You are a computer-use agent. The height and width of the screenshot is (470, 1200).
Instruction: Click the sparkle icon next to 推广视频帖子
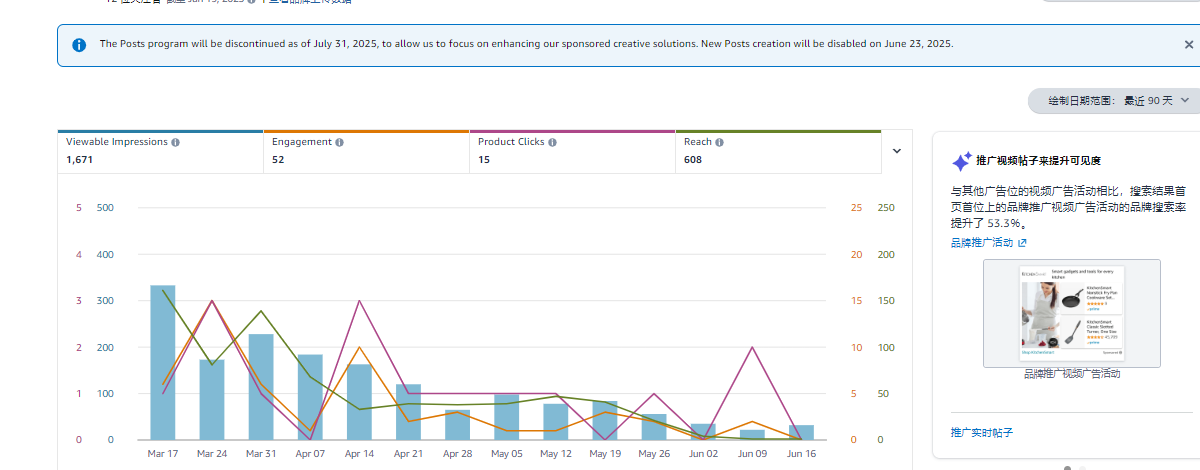point(961,161)
